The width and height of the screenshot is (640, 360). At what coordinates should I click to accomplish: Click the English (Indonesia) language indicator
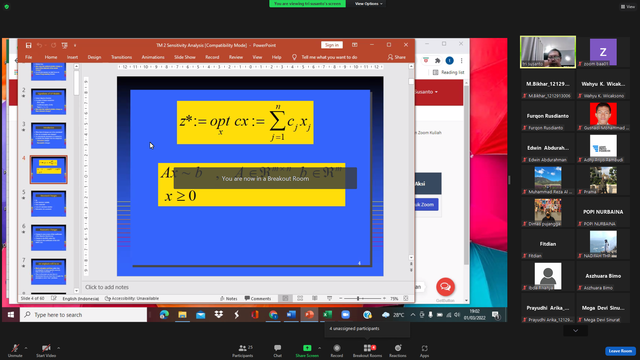(80, 298)
